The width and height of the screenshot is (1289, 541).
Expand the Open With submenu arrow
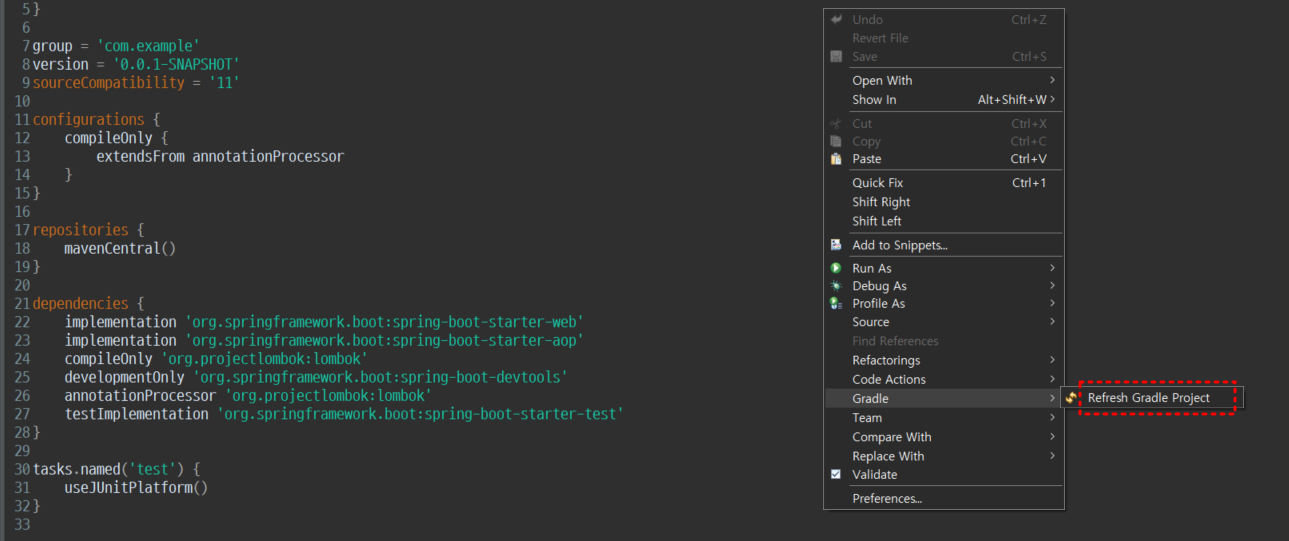[1052, 80]
